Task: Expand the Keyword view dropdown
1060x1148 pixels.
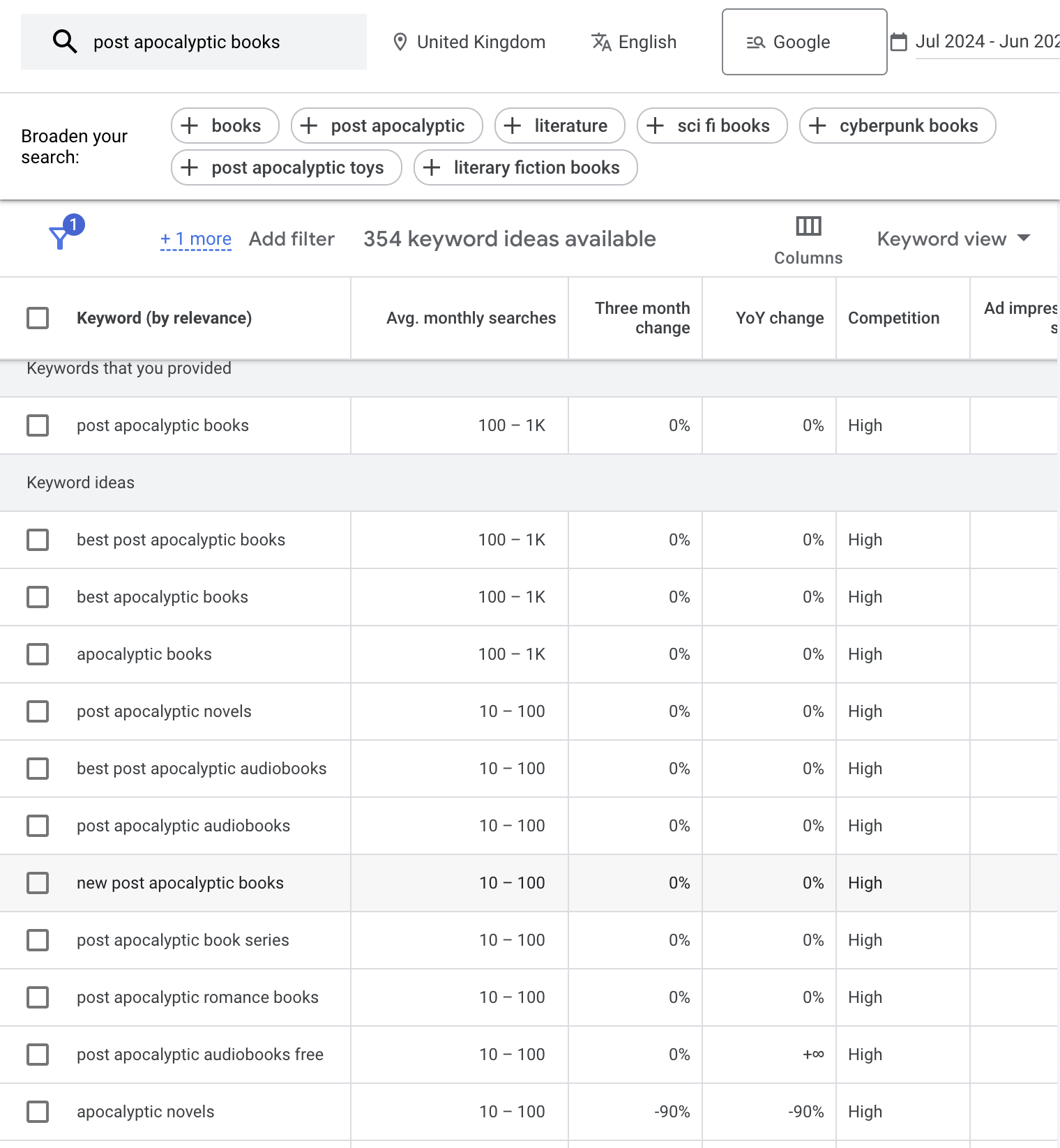Action: pos(953,239)
